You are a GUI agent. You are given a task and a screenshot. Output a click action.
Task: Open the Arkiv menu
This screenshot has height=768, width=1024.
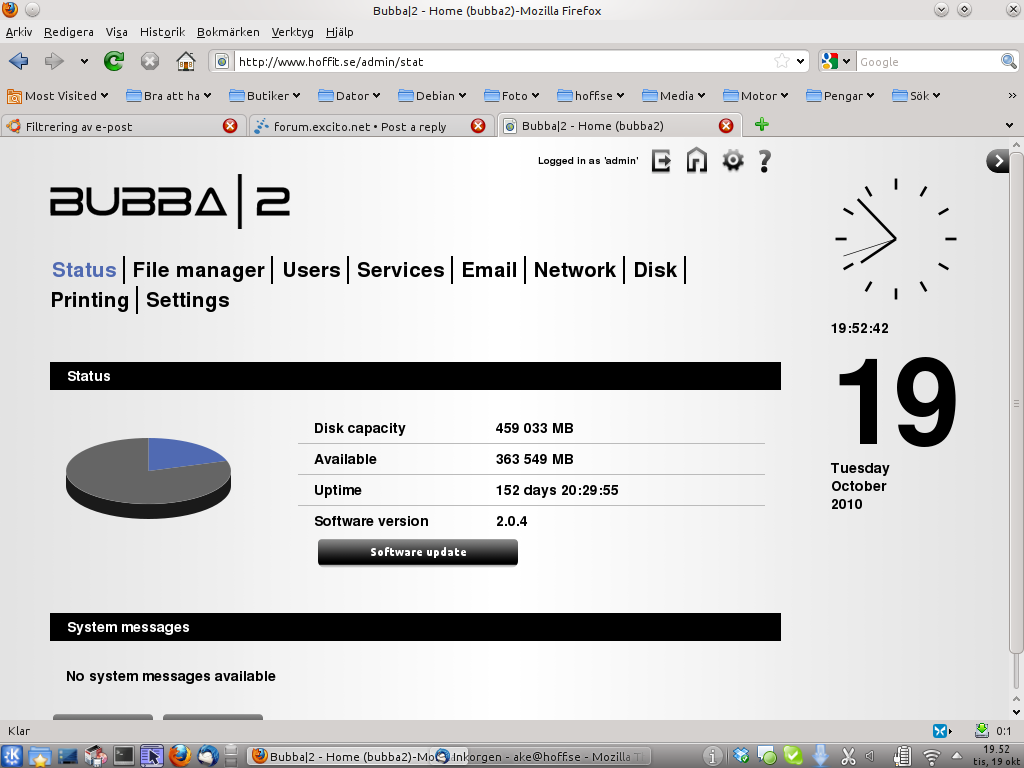tap(19, 32)
